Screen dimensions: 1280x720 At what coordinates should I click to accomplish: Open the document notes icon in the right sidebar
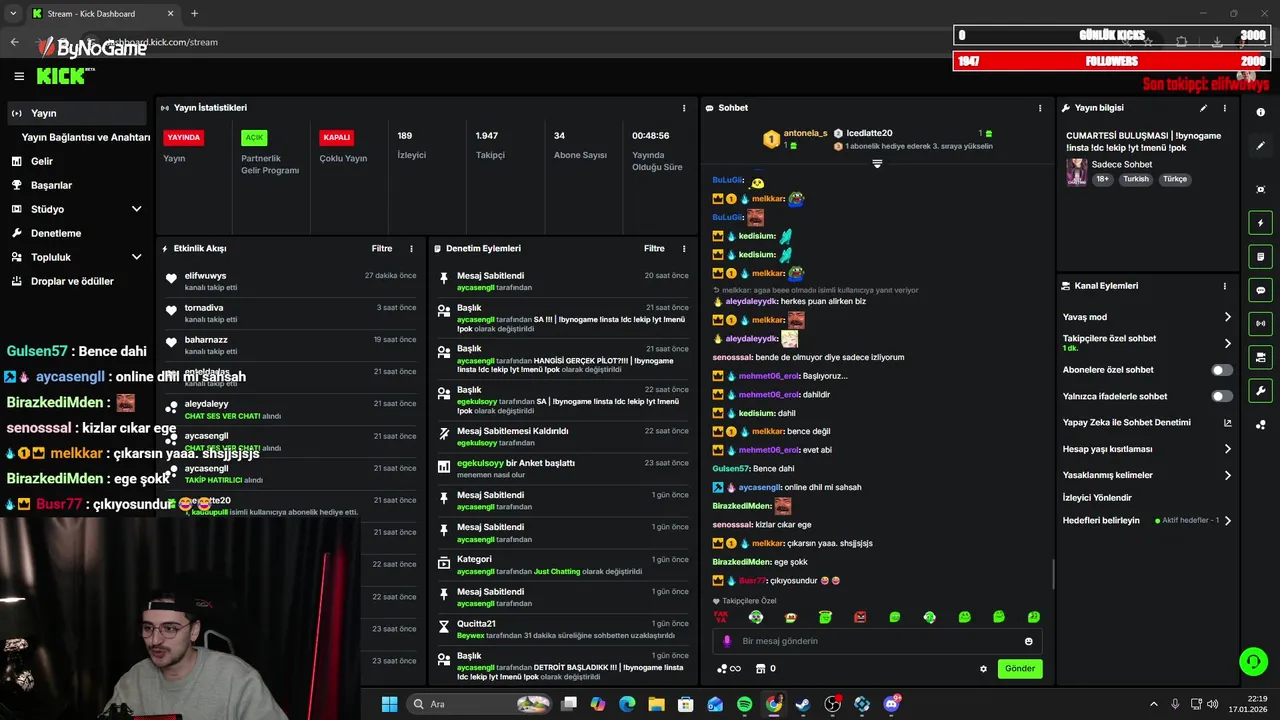coord(1260,257)
